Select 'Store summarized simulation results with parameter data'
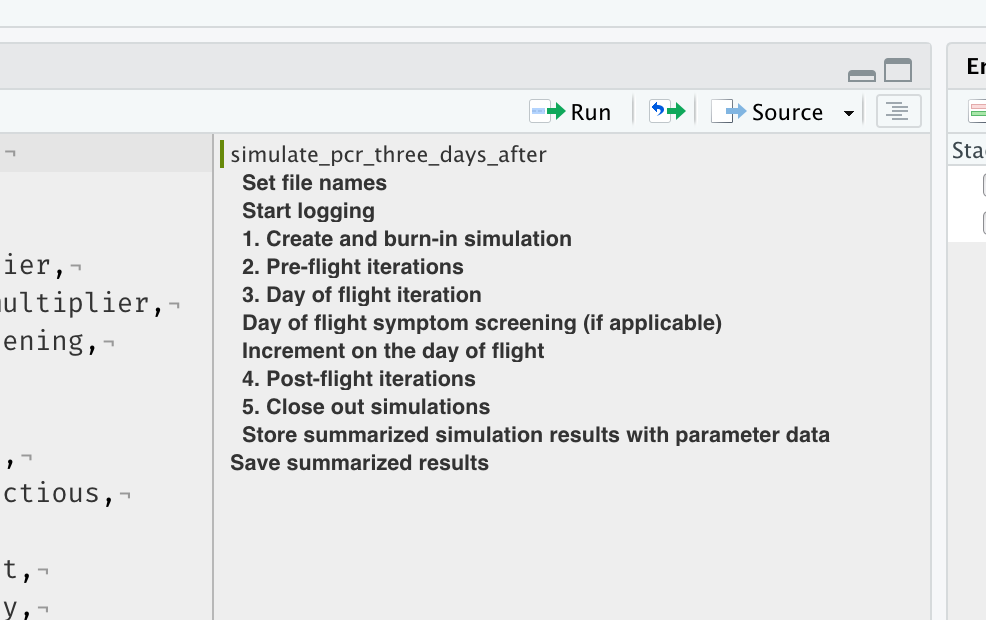Viewport: 986px width, 620px height. click(x=536, y=435)
